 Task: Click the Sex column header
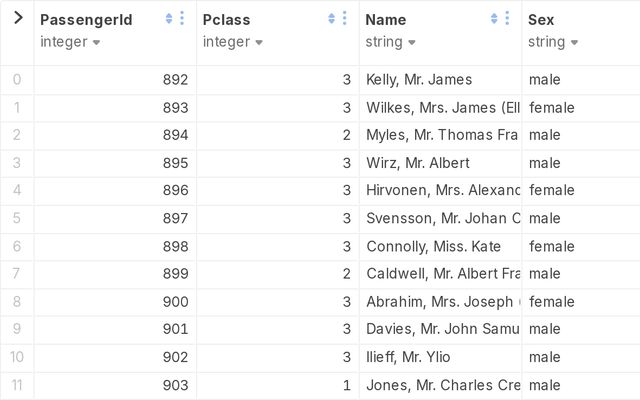(x=541, y=19)
